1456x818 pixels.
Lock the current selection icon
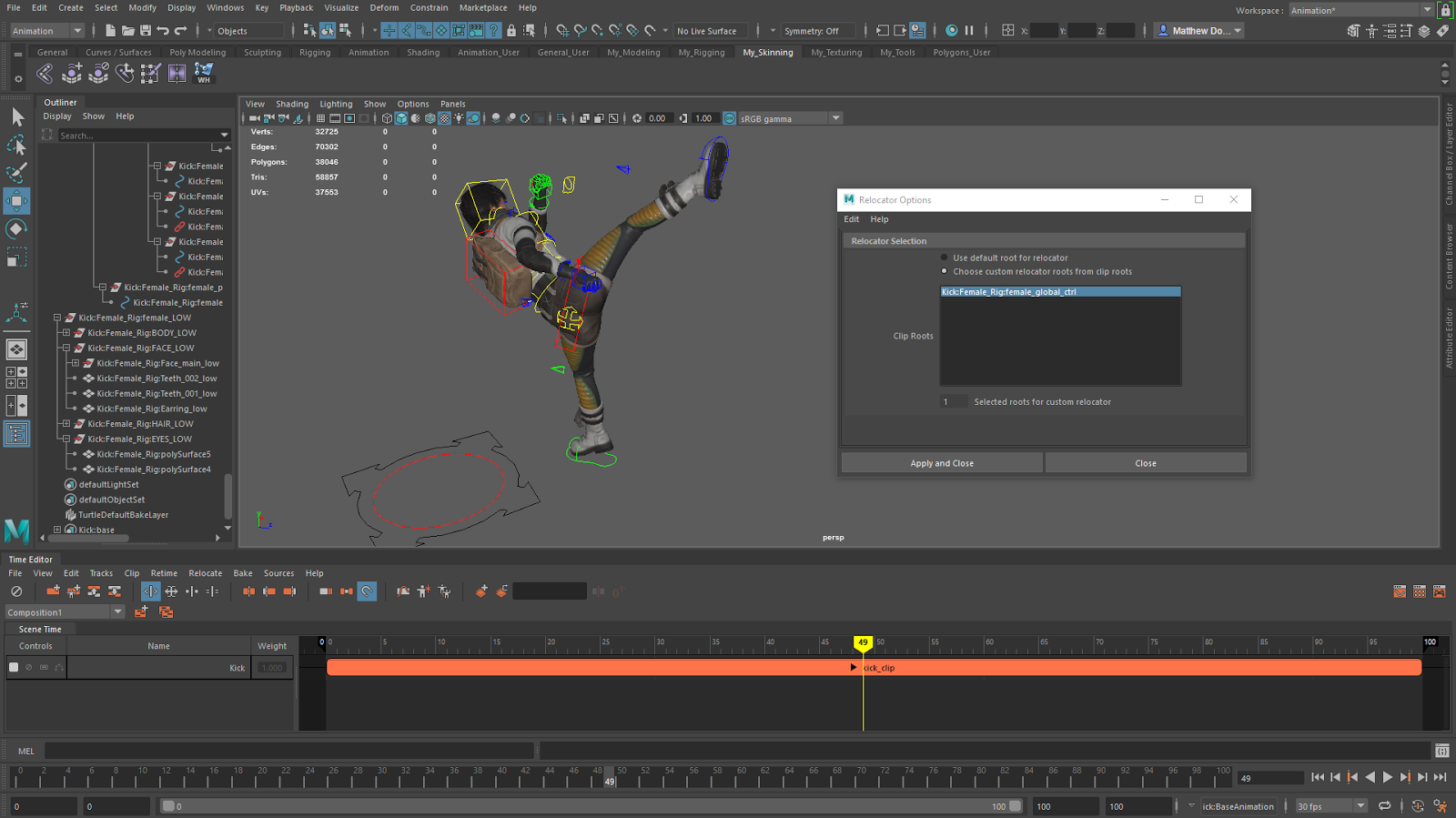coord(511,31)
